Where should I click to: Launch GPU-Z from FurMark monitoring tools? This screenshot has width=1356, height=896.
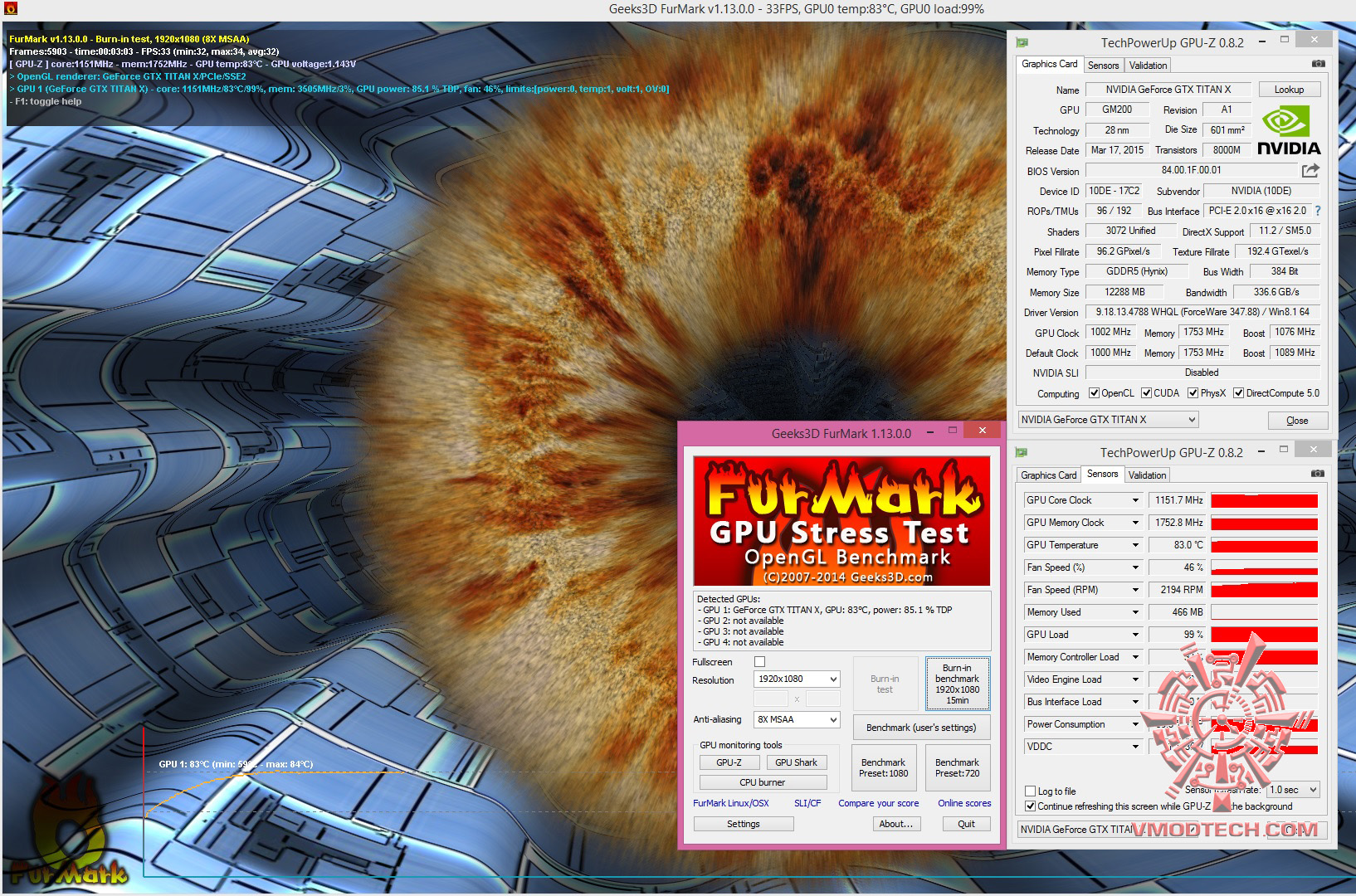[729, 762]
